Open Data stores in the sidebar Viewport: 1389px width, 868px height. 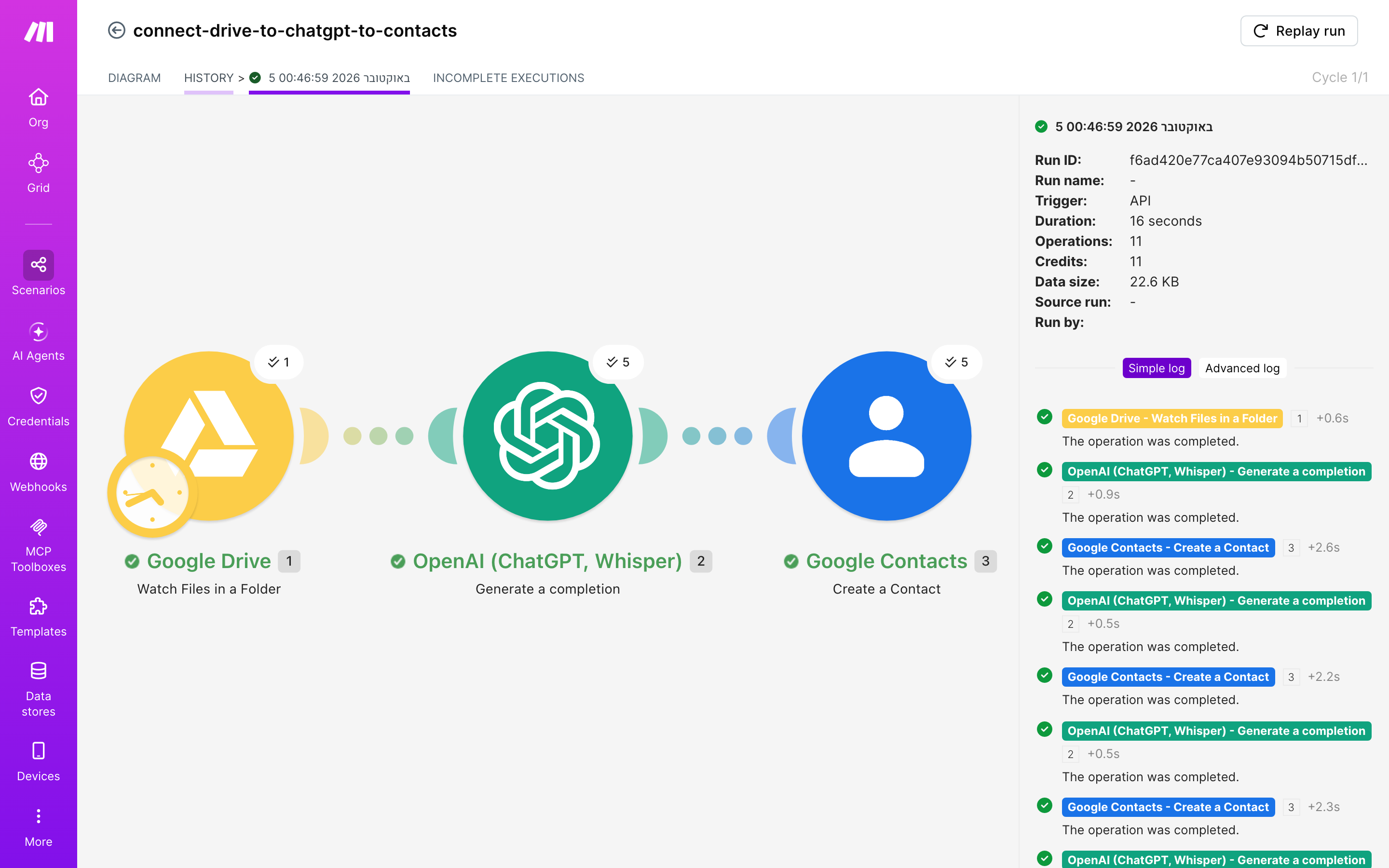tap(39, 690)
